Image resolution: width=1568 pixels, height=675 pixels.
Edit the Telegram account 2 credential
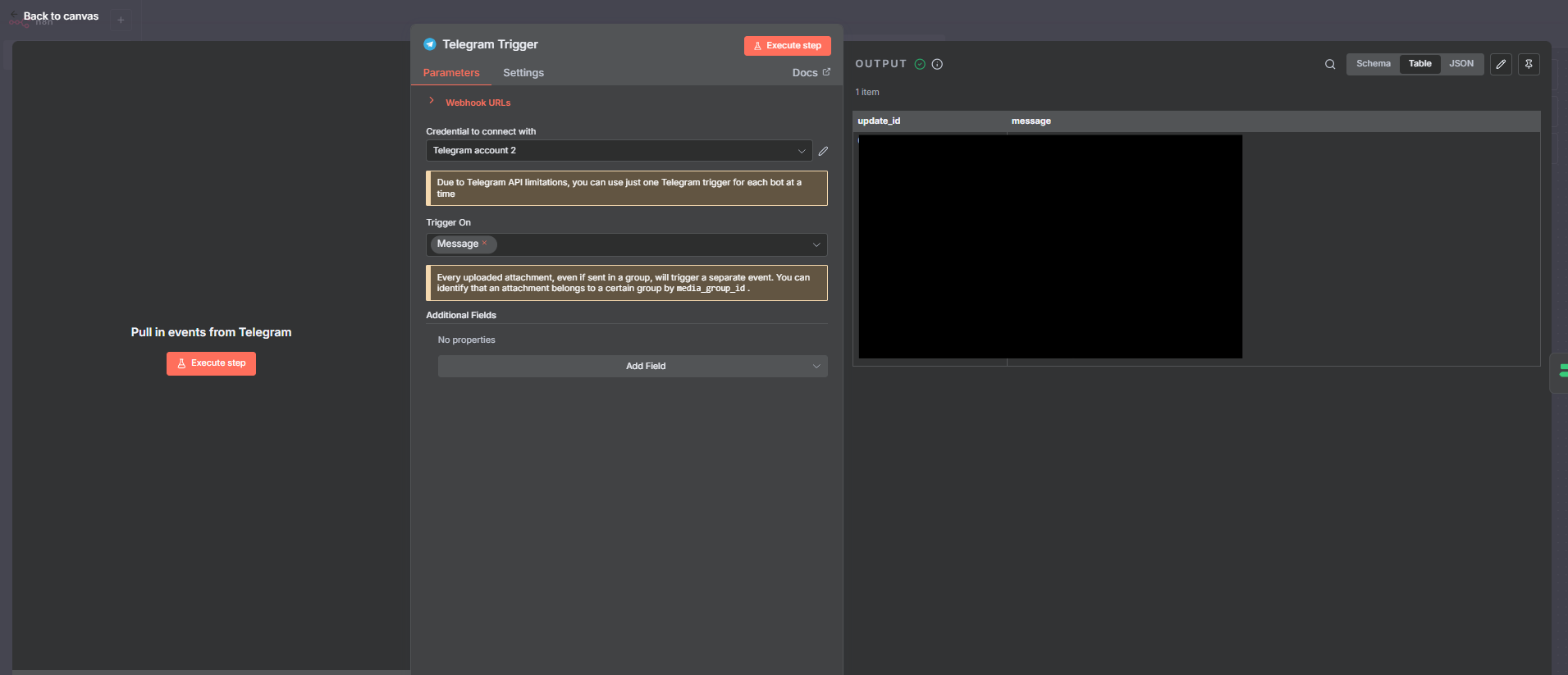823,151
